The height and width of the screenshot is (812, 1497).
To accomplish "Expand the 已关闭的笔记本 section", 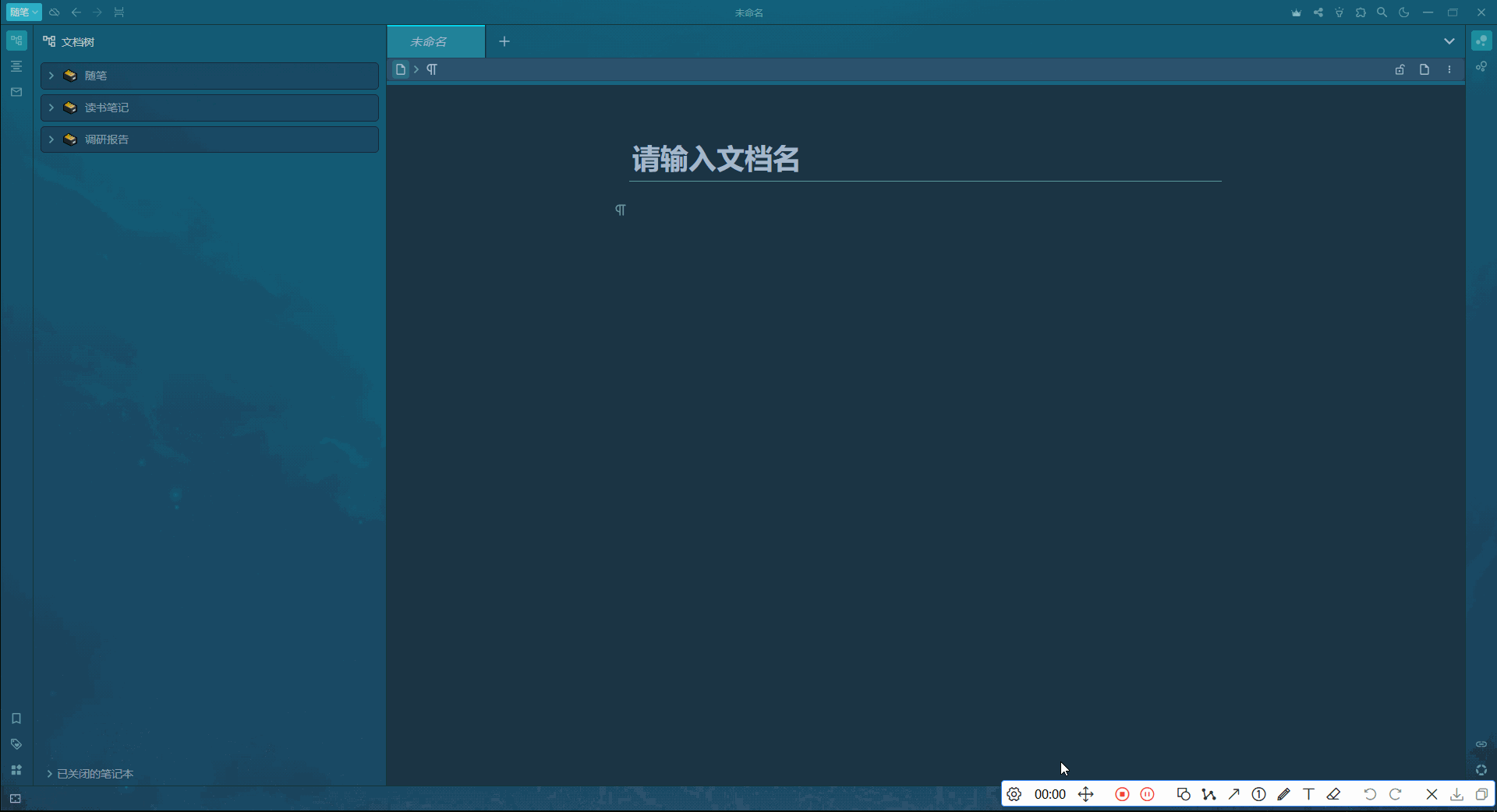I will tap(90, 774).
